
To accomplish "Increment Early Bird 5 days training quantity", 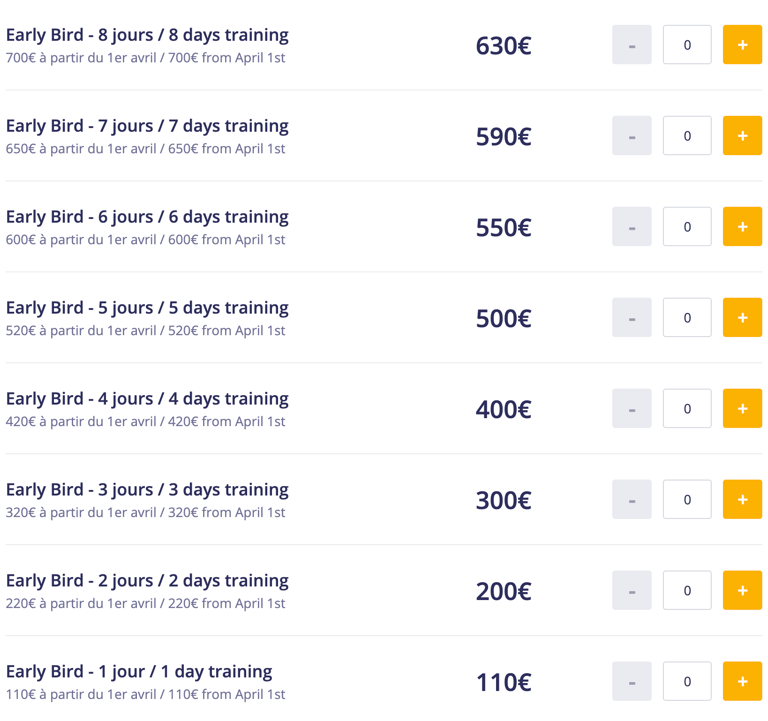I will coord(742,318).
